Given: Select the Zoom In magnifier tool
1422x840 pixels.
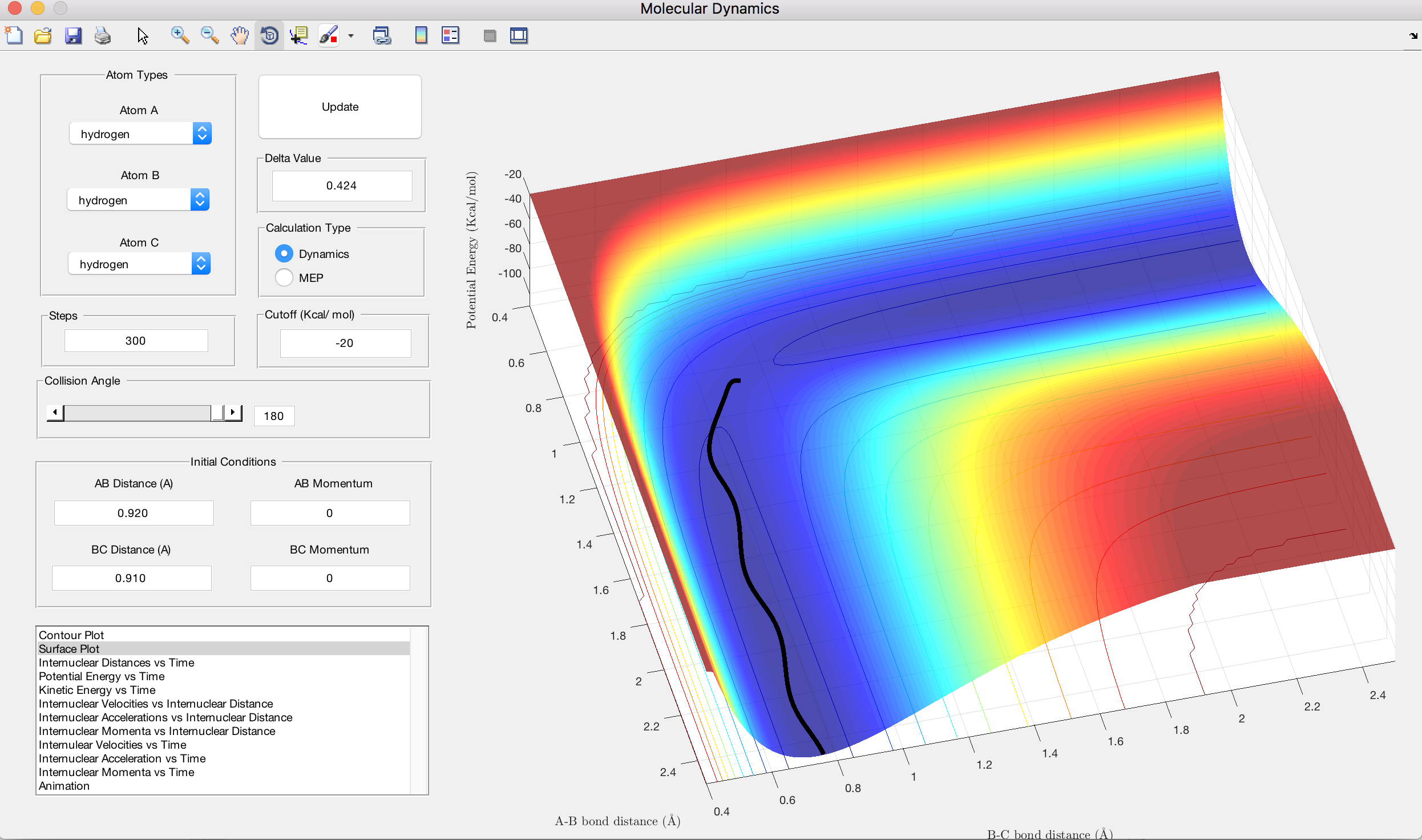Looking at the screenshot, I should click(180, 36).
